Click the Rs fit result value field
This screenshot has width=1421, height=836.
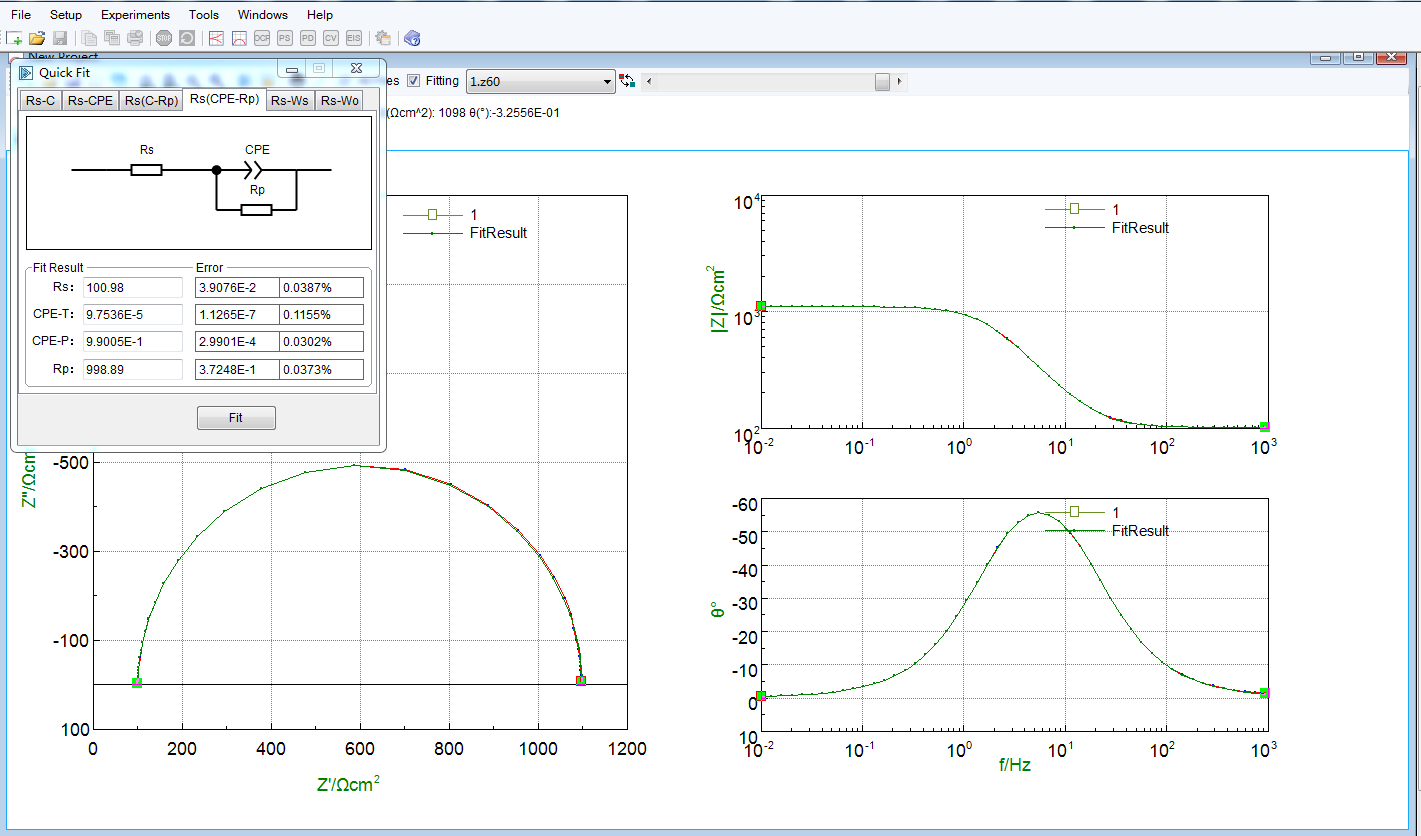coord(133,288)
